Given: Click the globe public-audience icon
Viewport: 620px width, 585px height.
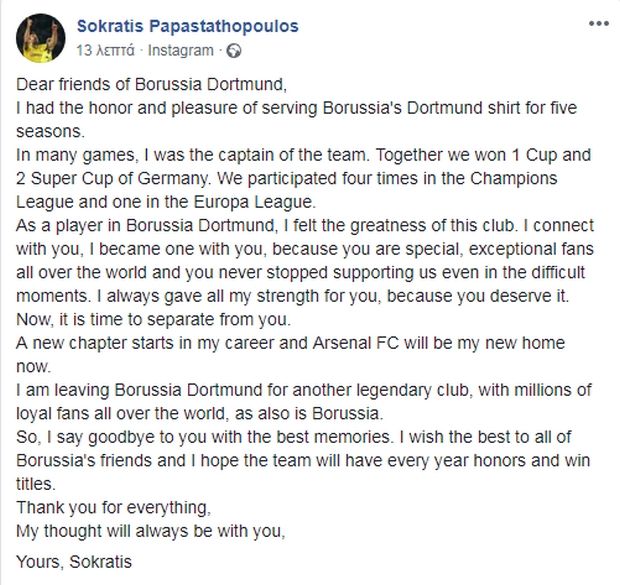Looking at the screenshot, I should (x=234, y=51).
